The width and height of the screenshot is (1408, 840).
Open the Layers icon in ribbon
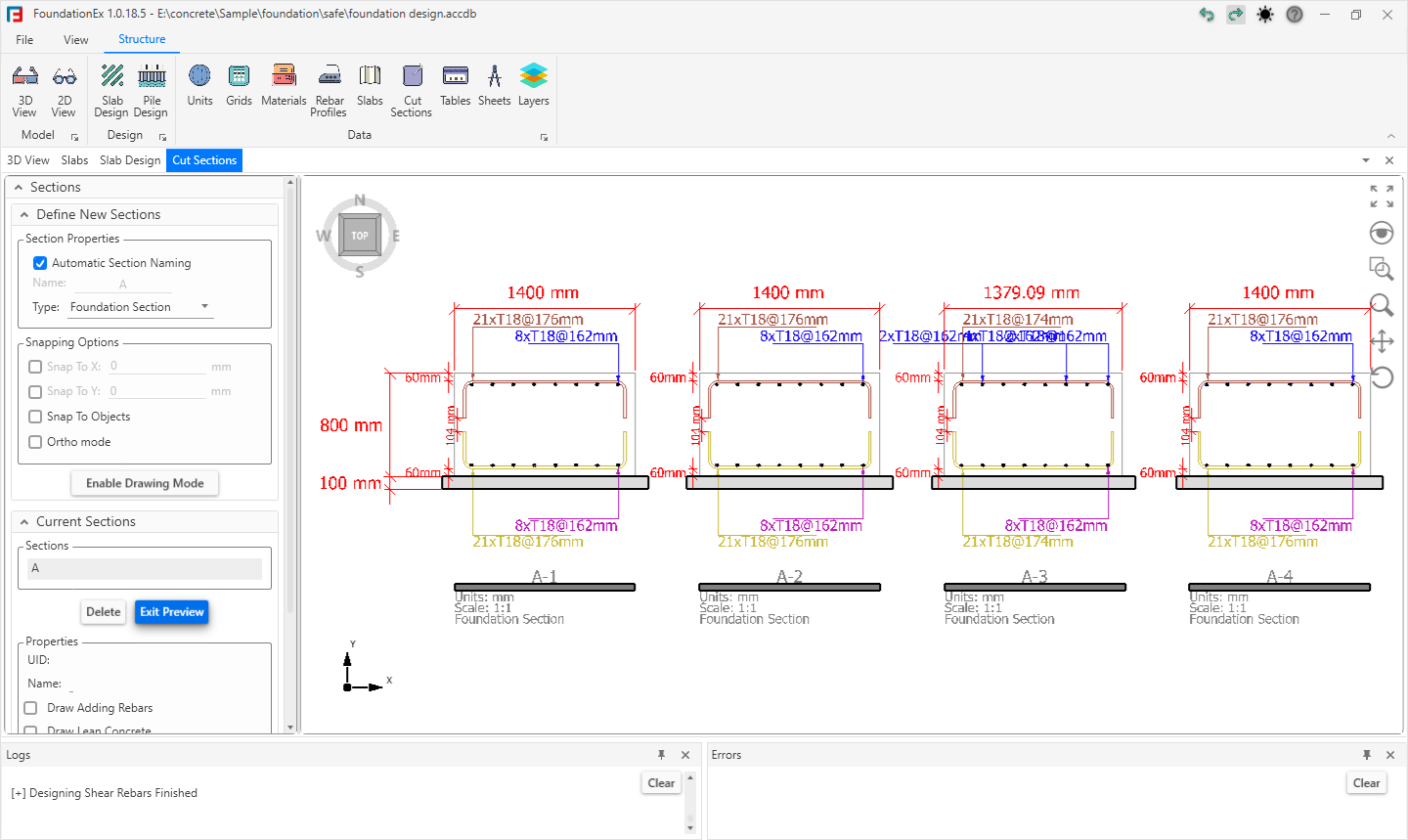(533, 86)
